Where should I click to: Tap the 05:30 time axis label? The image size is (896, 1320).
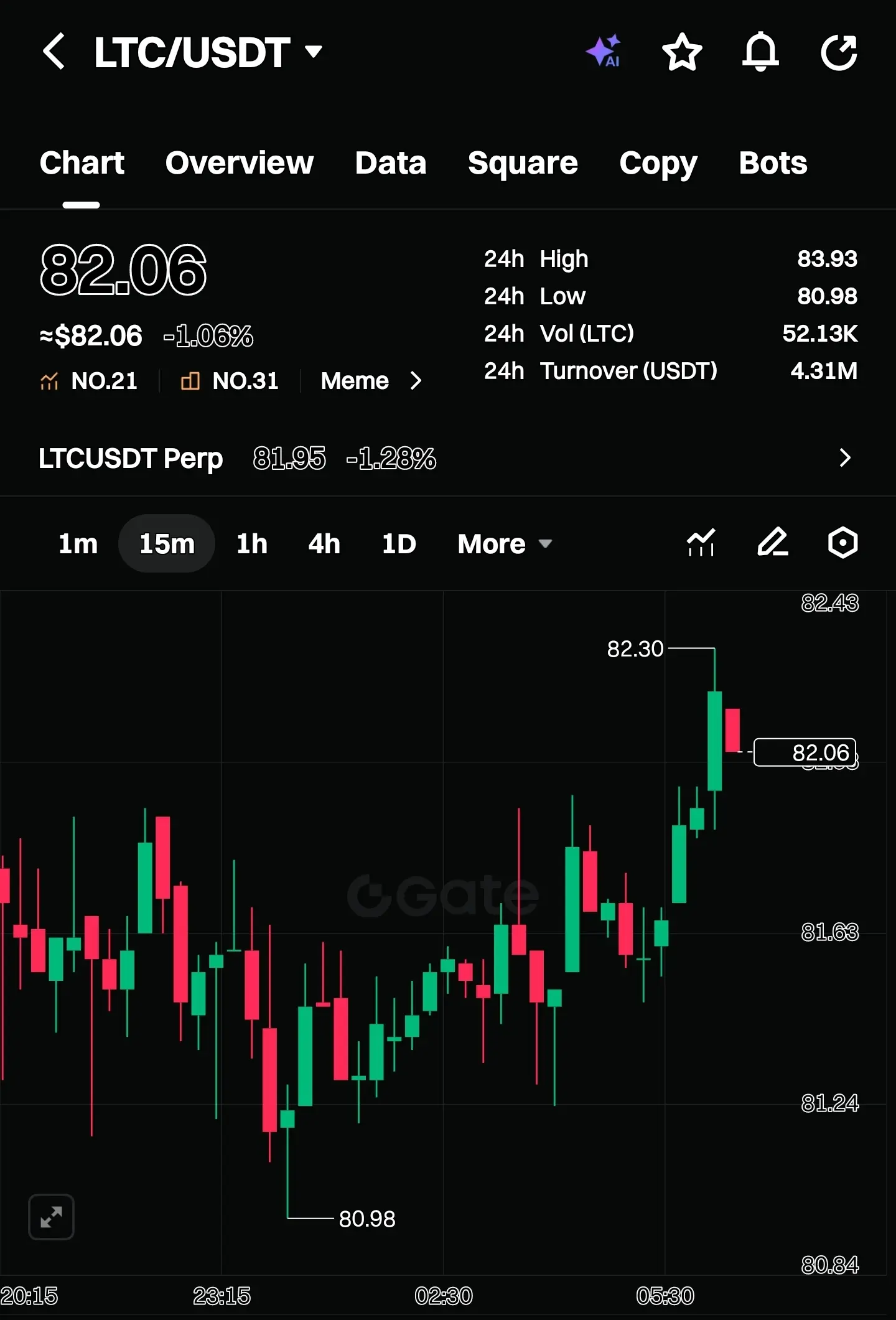[x=665, y=1296]
